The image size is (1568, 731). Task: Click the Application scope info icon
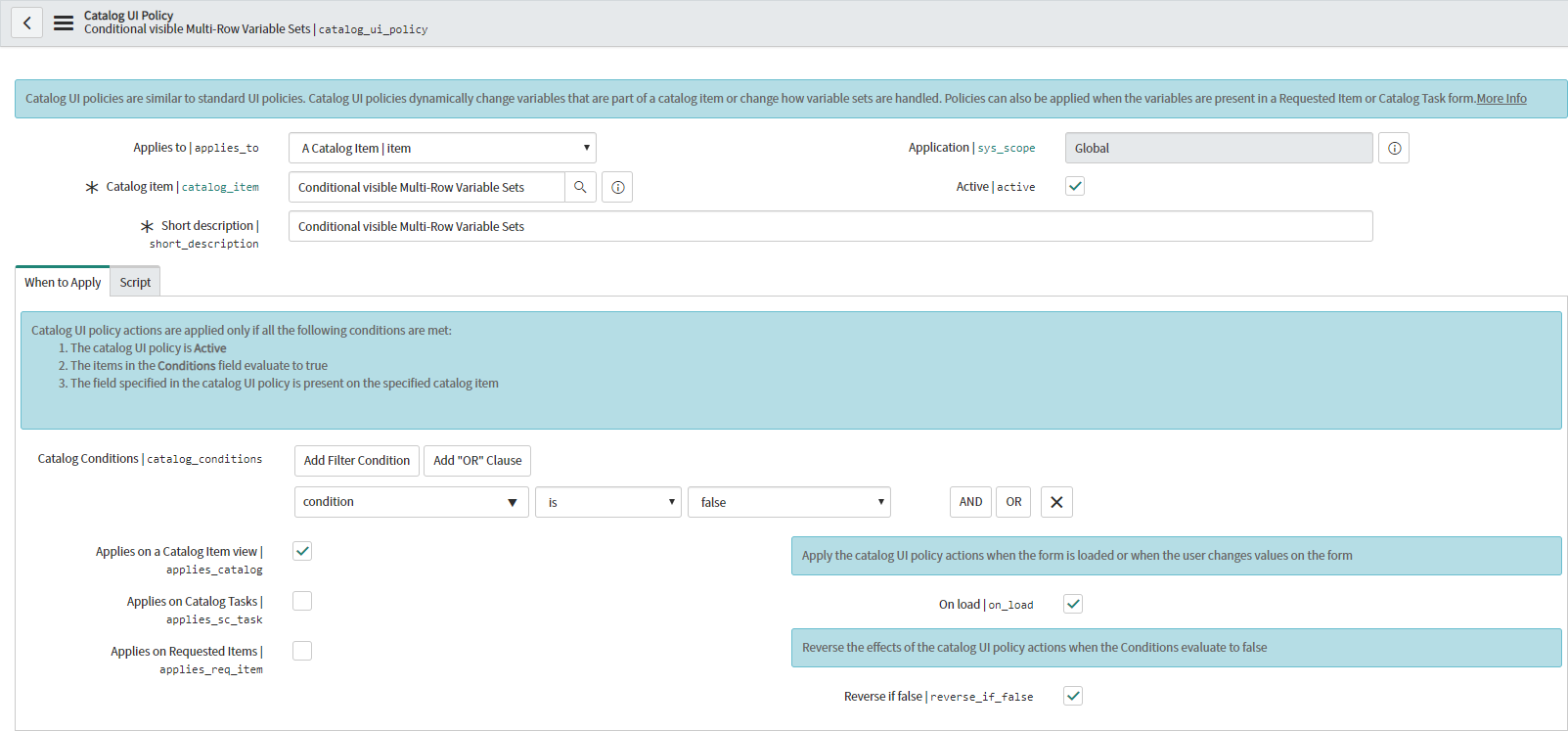pos(1394,148)
